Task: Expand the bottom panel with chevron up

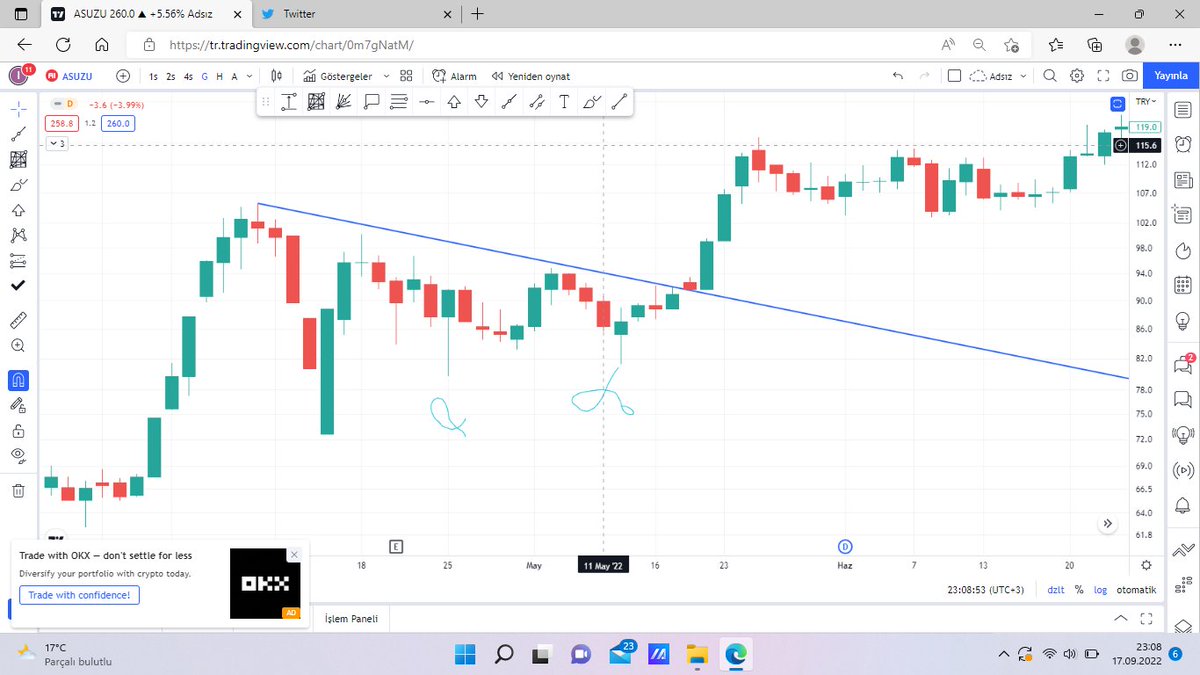Action: (1120, 618)
